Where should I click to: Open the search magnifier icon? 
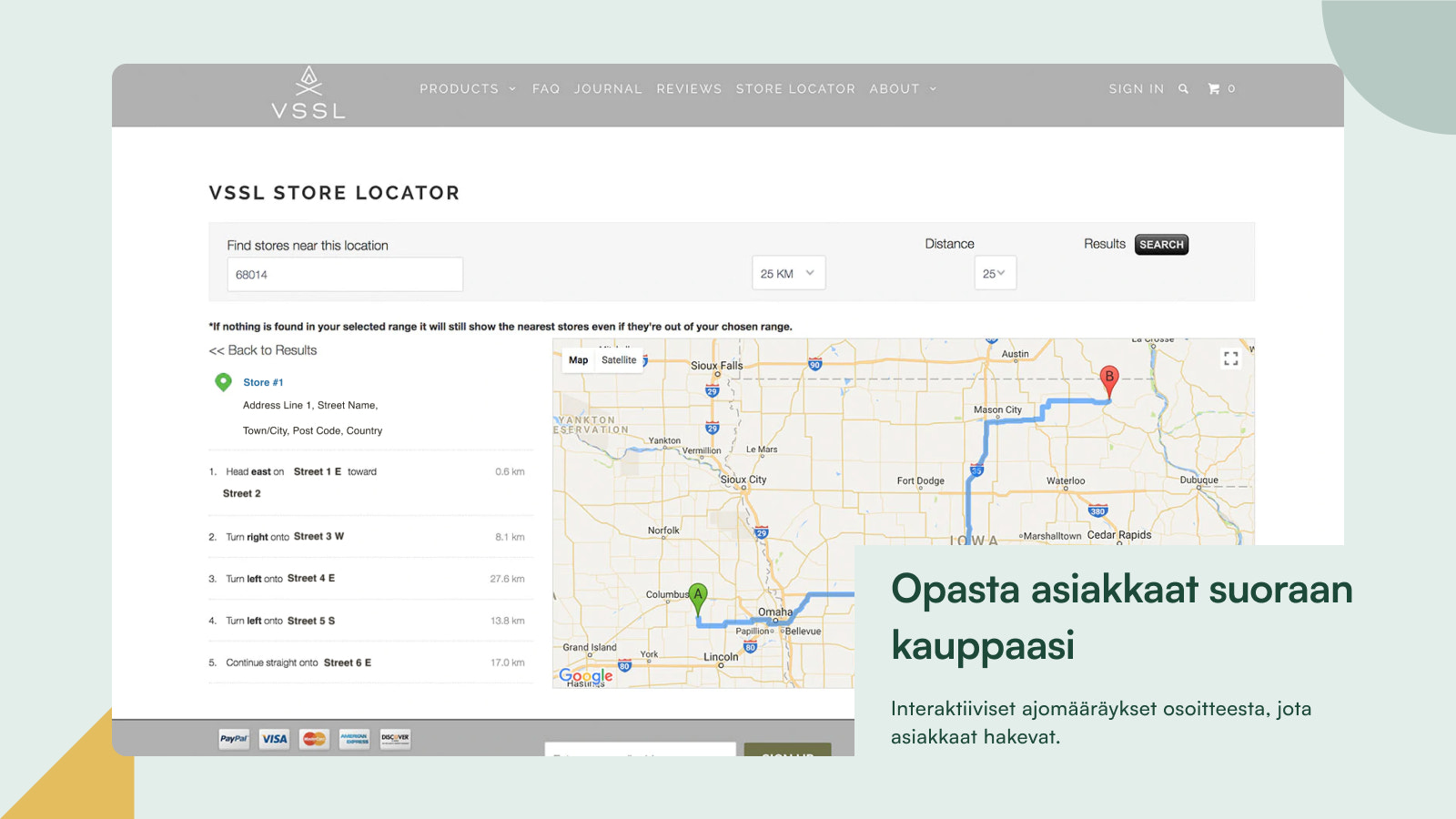[x=1183, y=89]
